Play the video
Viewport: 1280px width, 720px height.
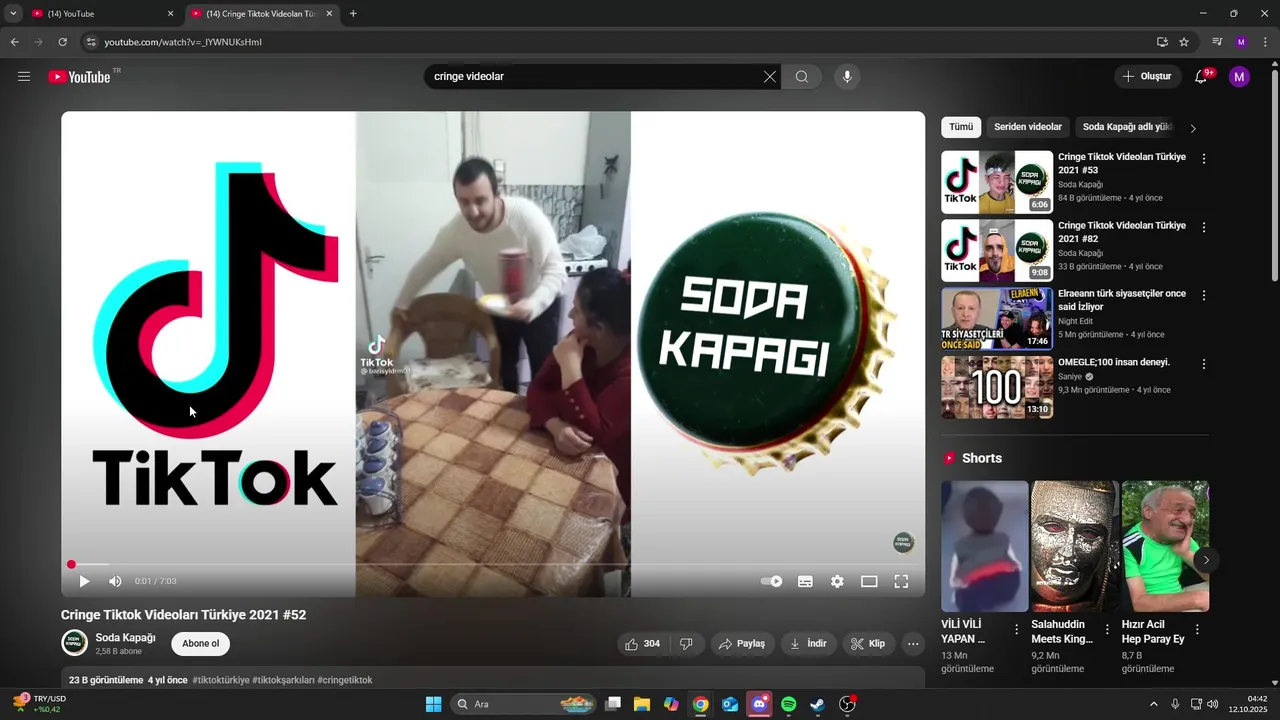tap(84, 581)
